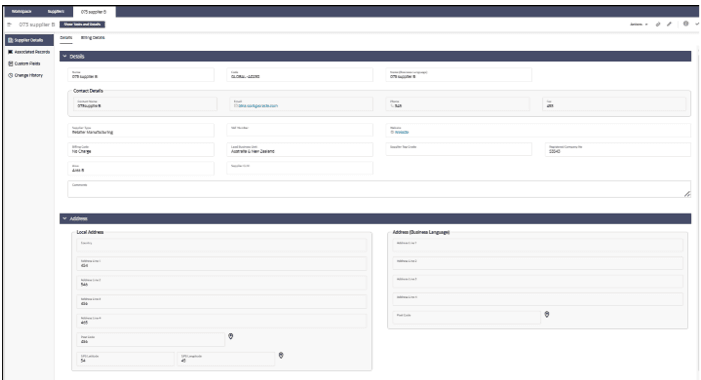Viewport: 701px width, 380px height.
Task: Click the Supplier Tax Code field
Action: pyautogui.click(x=459, y=149)
